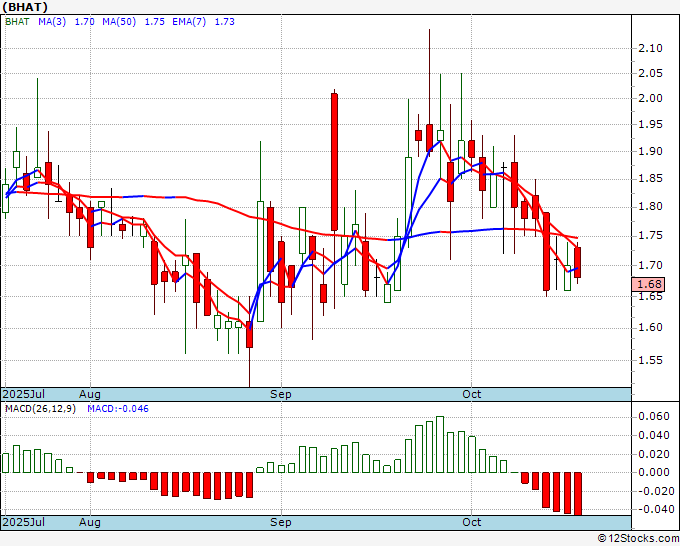Click the 1.90 price axis label
Image resolution: width=680 pixels, height=546 pixels.
(651, 151)
